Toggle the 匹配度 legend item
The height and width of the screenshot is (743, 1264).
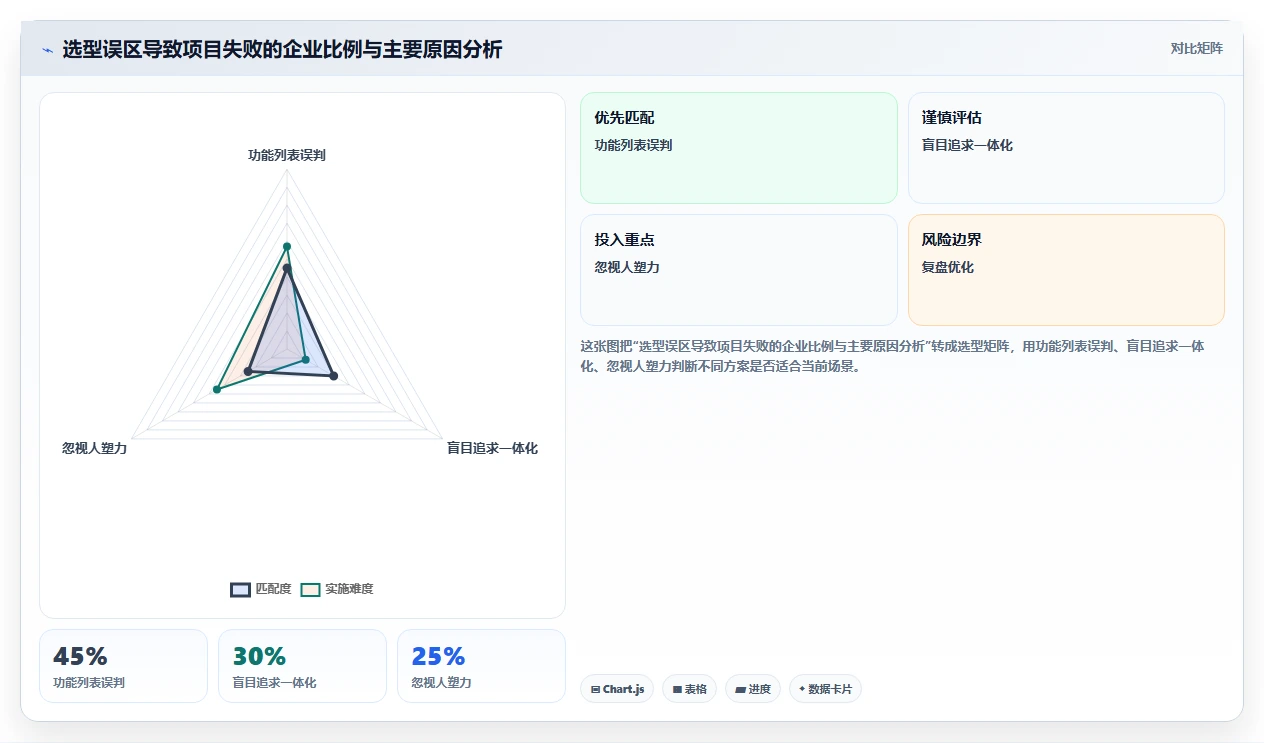(261, 589)
